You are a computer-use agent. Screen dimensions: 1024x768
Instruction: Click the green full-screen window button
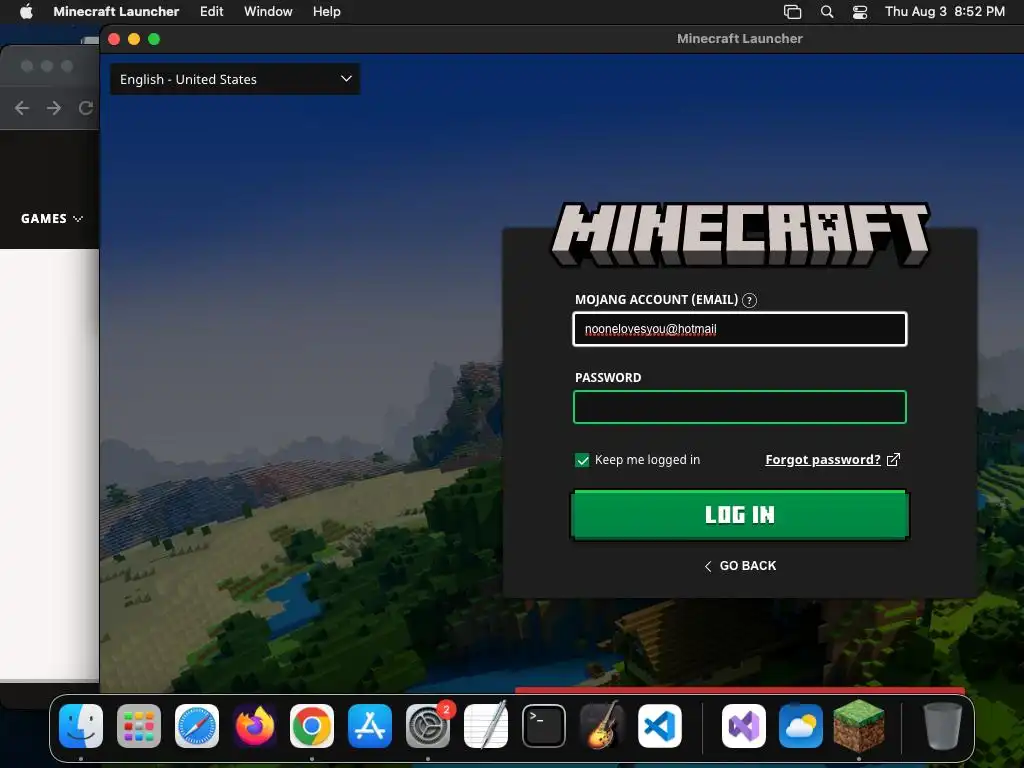(x=154, y=39)
